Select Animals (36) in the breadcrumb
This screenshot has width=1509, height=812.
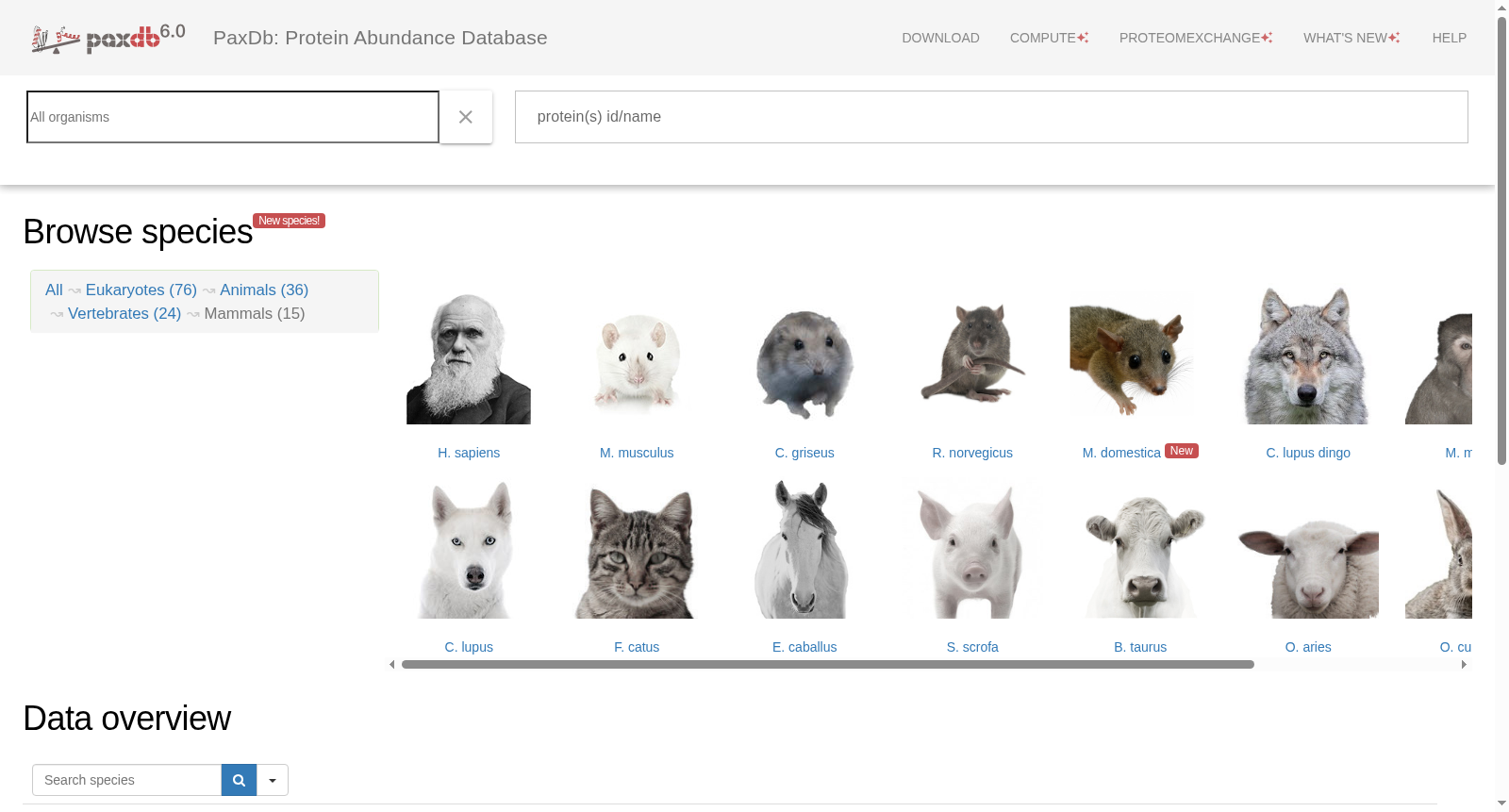264,290
